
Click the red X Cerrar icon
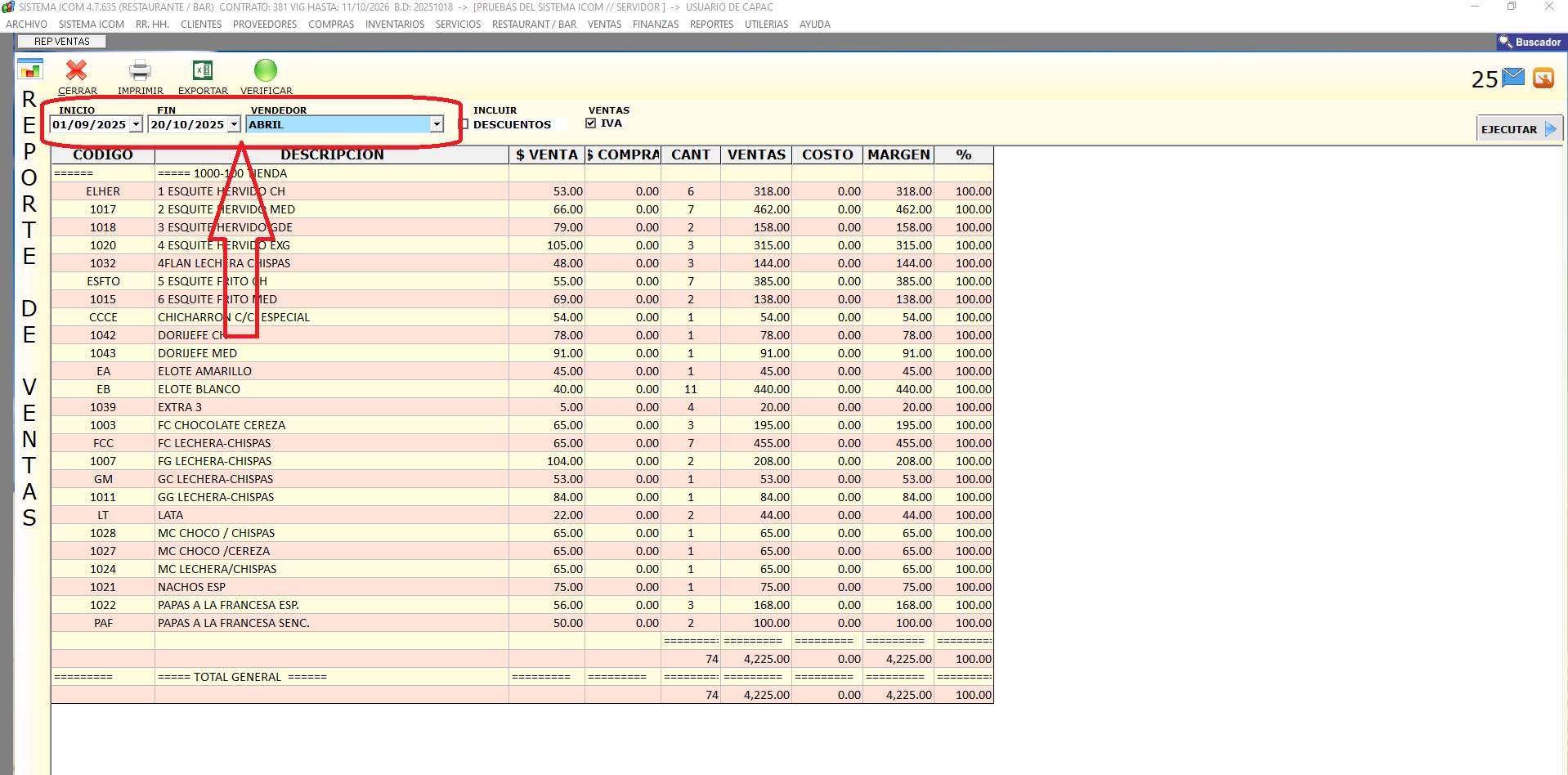pos(77,71)
